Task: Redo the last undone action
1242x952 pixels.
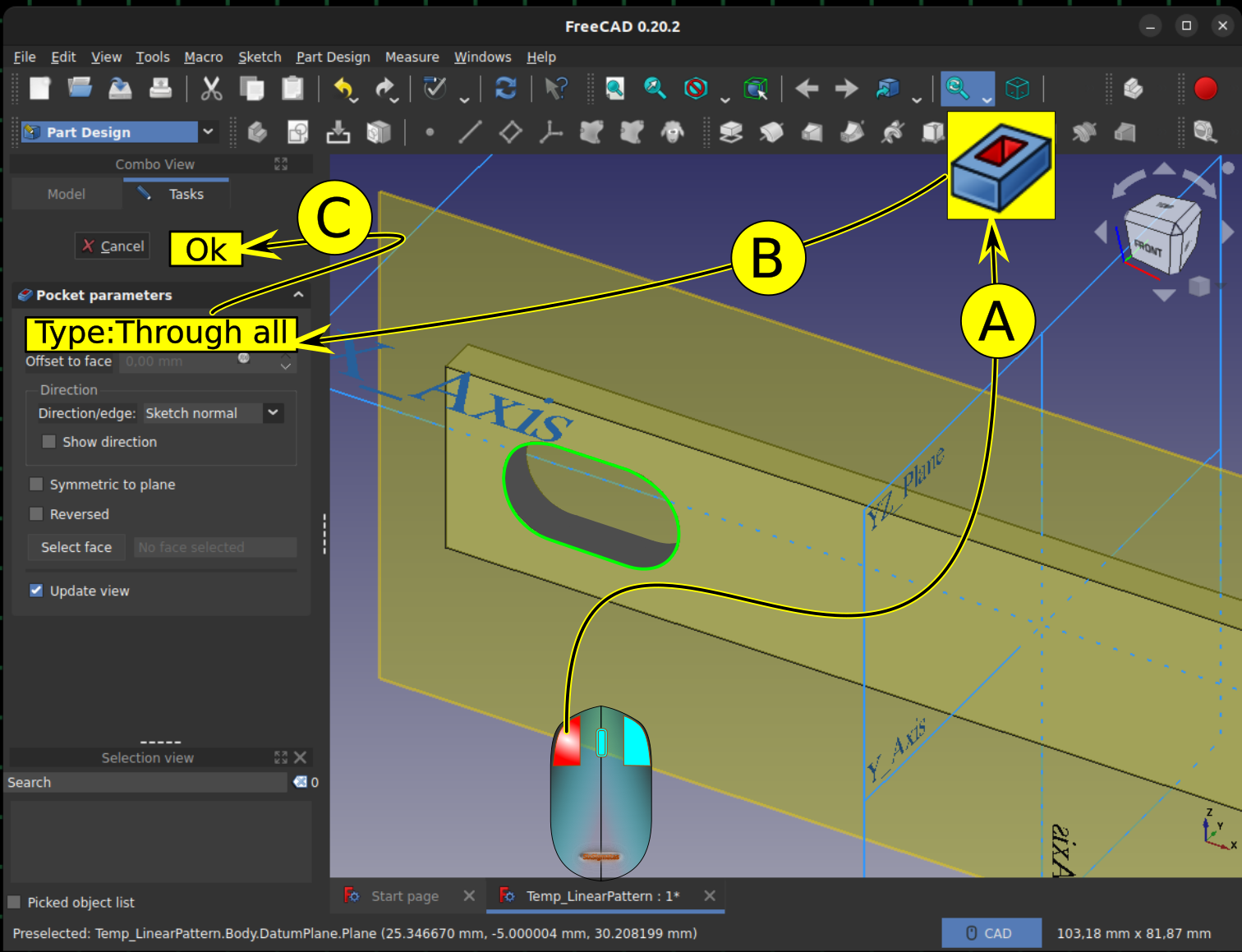Action: tap(384, 88)
